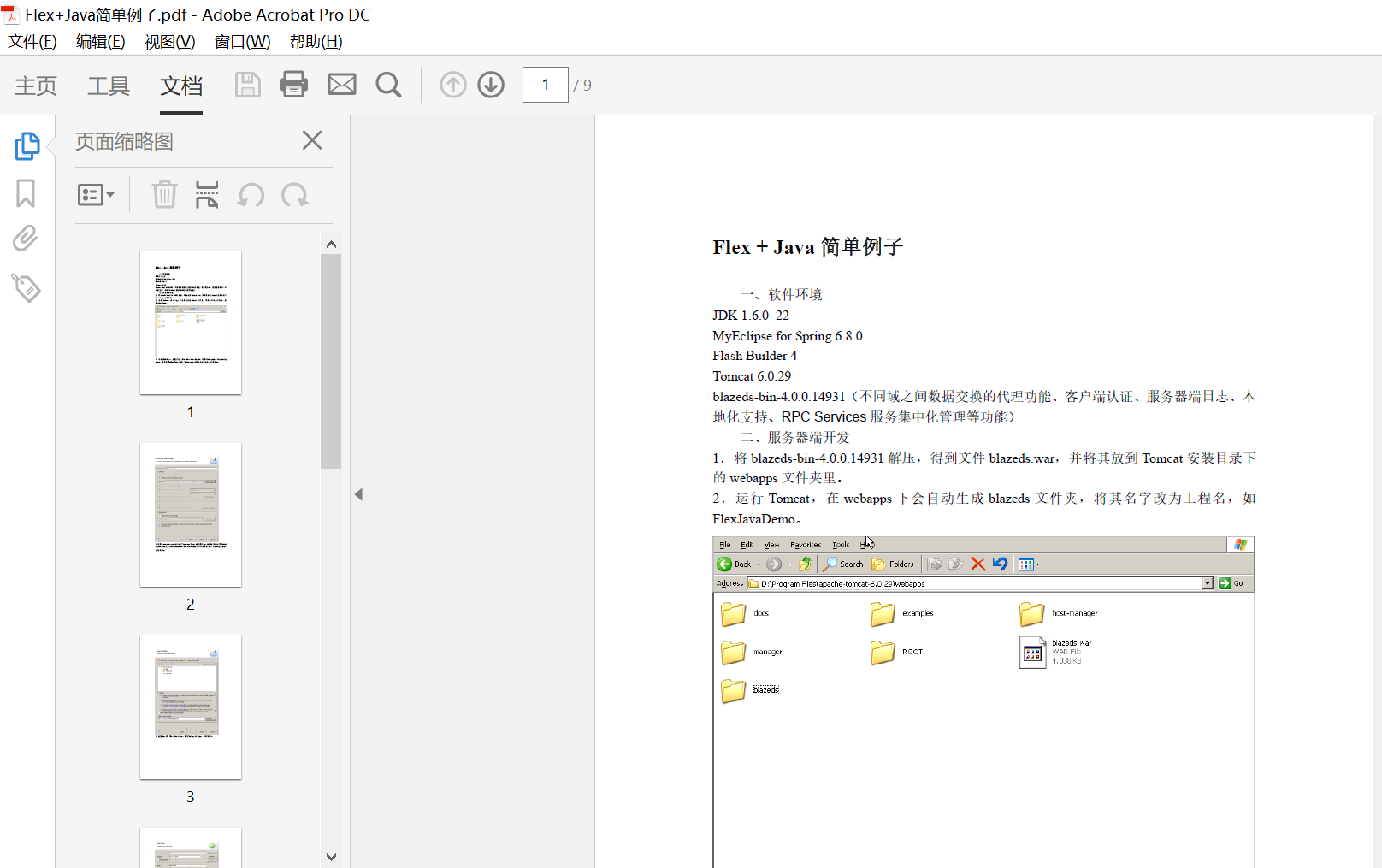1382x868 pixels.
Task: Click the text 'JDK 1.6.0_22'
Action: pos(751,316)
